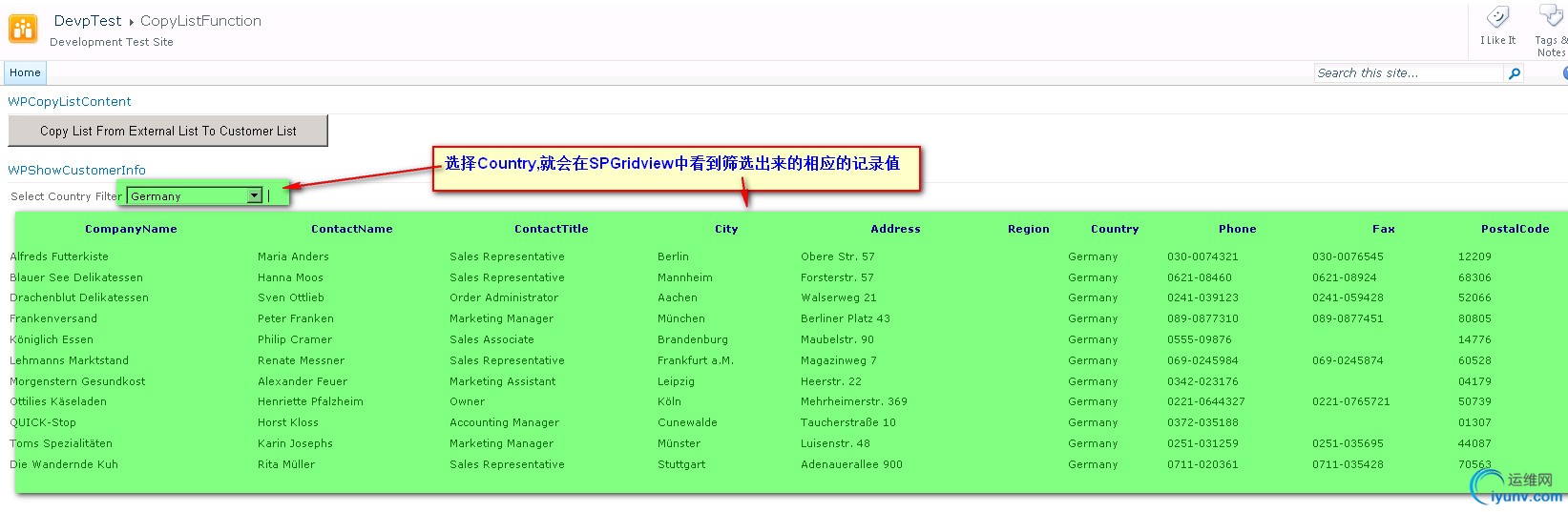Image resolution: width=1568 pixels, height=512 pixels.
Task: Click the Country column header
Action: pyautogui.click(x=1115, y=229)
